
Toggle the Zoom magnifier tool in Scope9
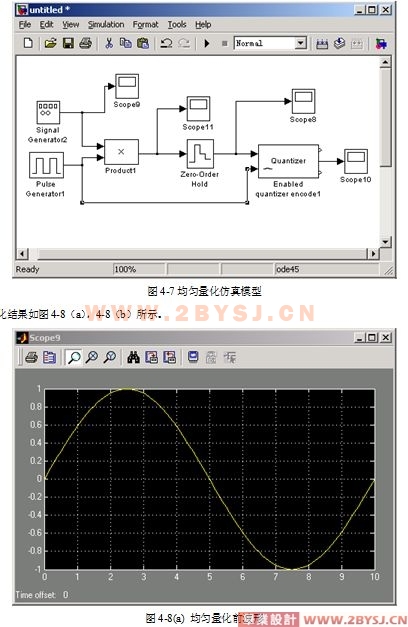[x=74, y=357]
